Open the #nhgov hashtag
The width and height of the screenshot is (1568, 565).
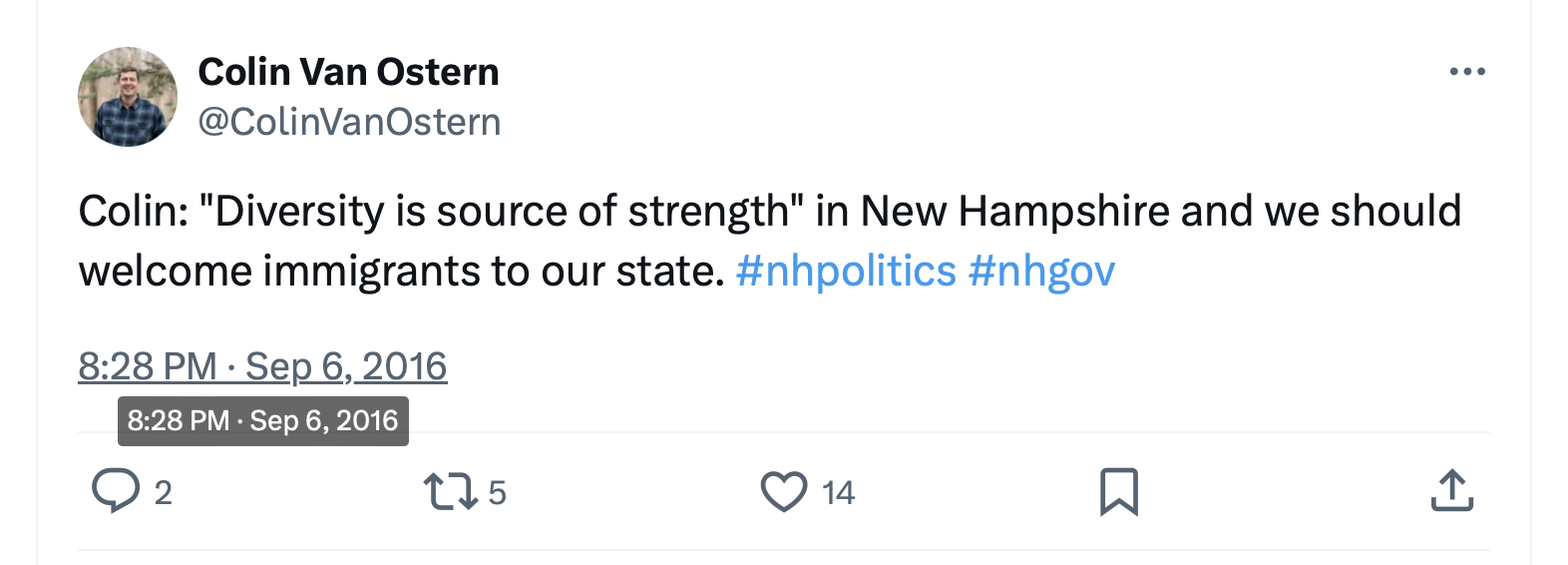click(1041, 271)
